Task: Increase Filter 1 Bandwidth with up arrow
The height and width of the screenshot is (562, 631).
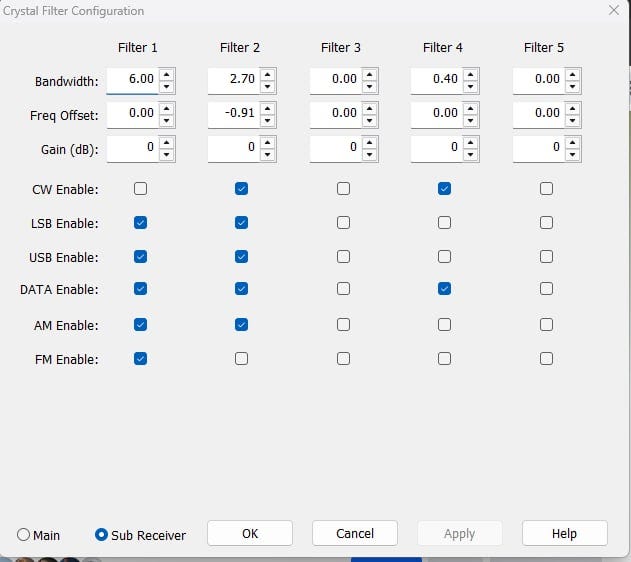Action: point(167,74)
